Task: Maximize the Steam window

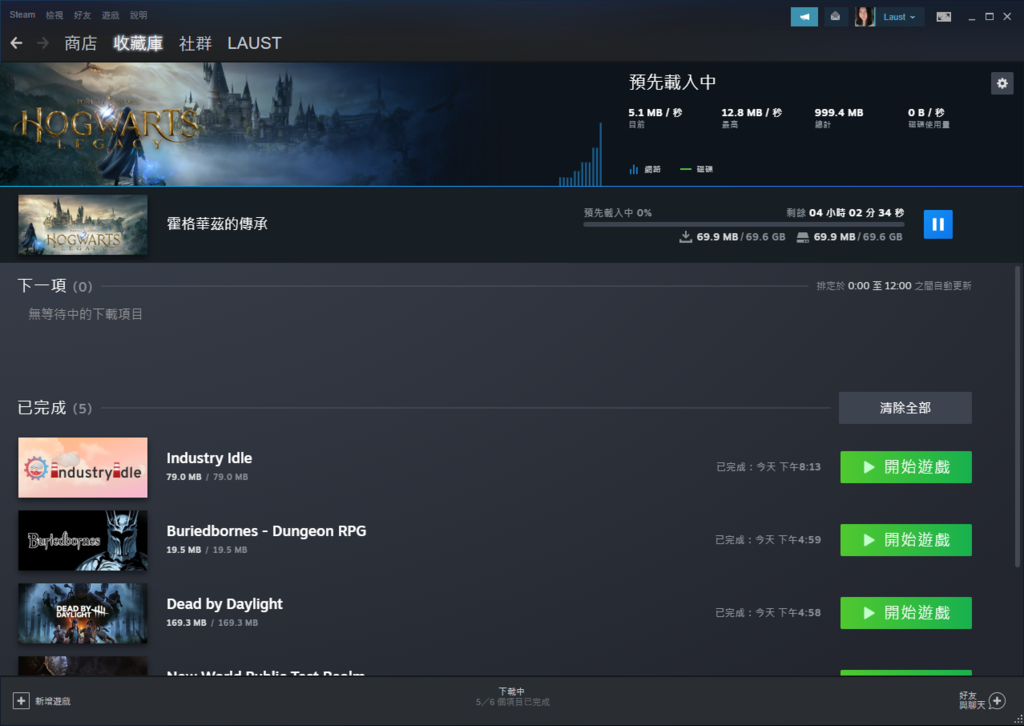Action: [989, 17]
